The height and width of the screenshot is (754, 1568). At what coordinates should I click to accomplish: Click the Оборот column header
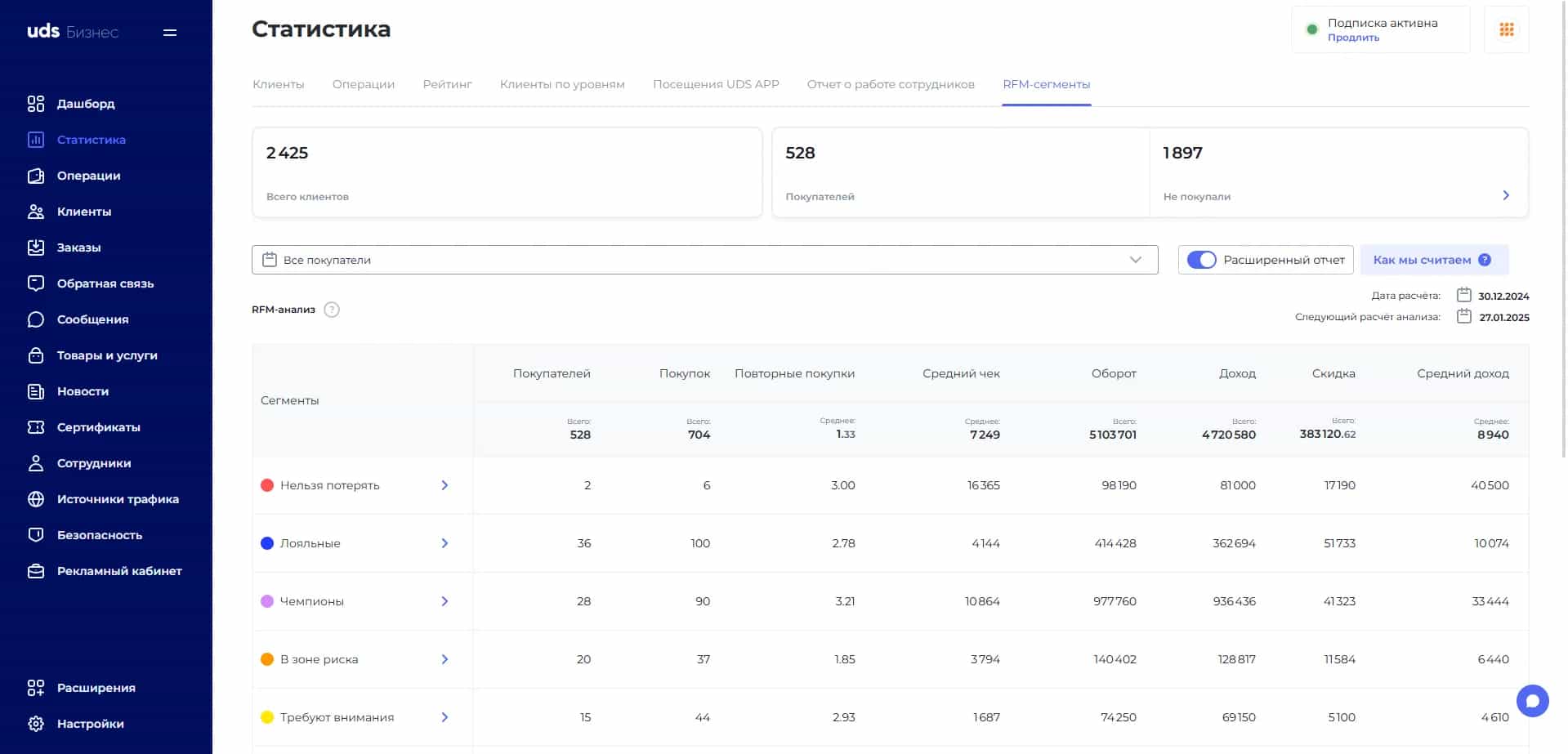click(1114, 373)
